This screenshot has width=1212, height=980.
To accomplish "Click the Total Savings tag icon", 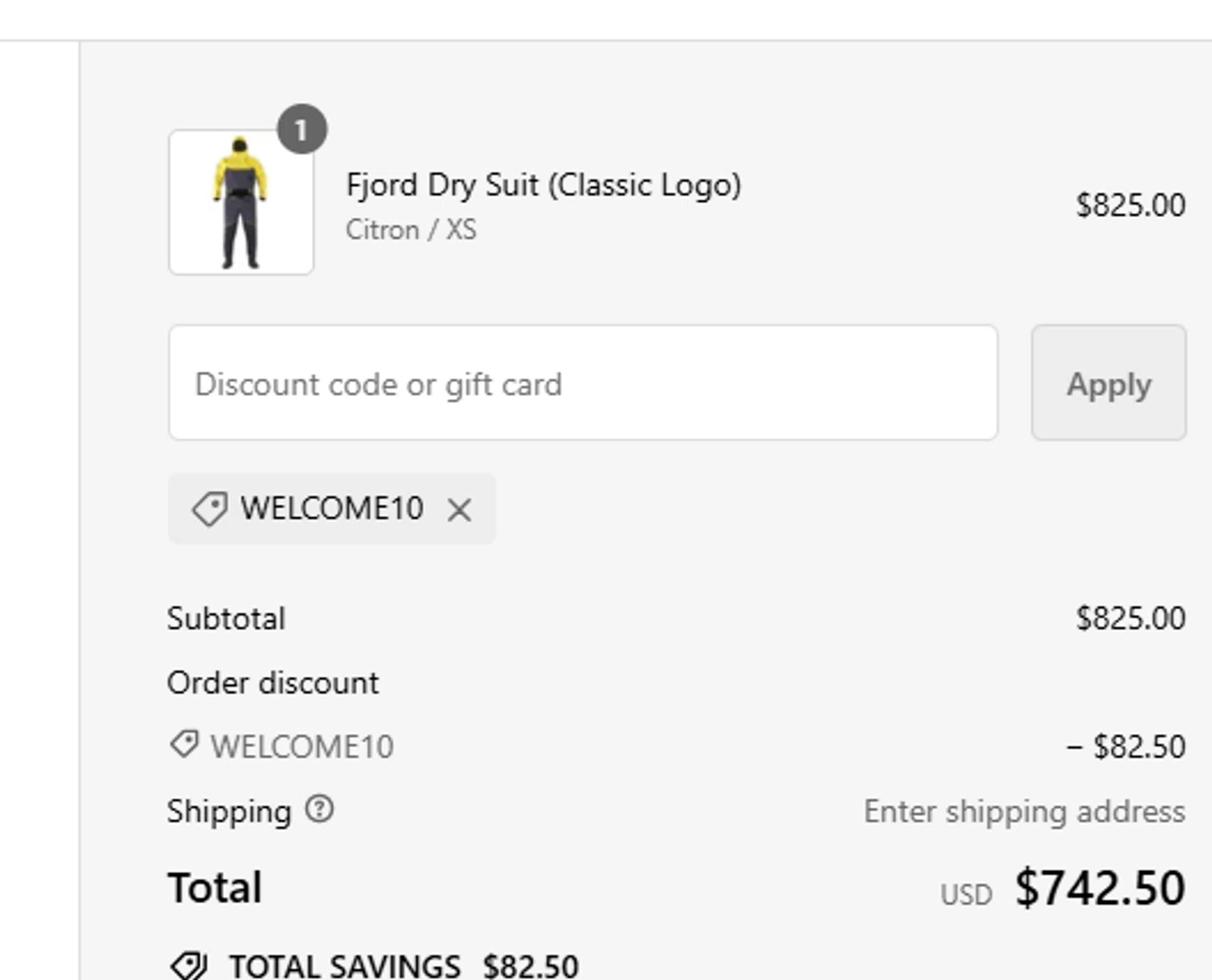I will tap(189, 965).
